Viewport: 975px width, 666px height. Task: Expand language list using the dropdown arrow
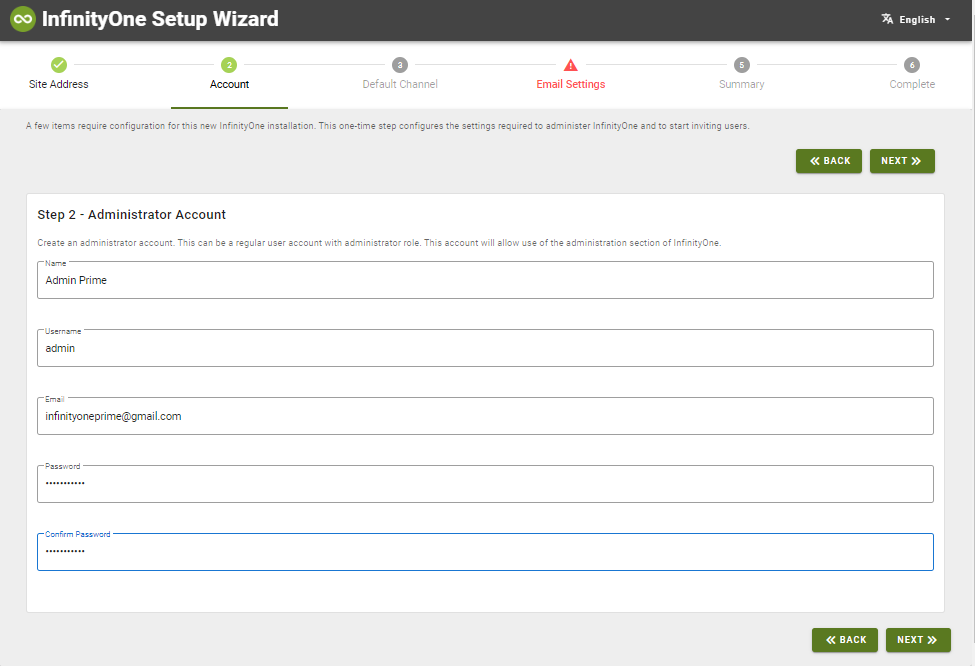tap(948, 19)
